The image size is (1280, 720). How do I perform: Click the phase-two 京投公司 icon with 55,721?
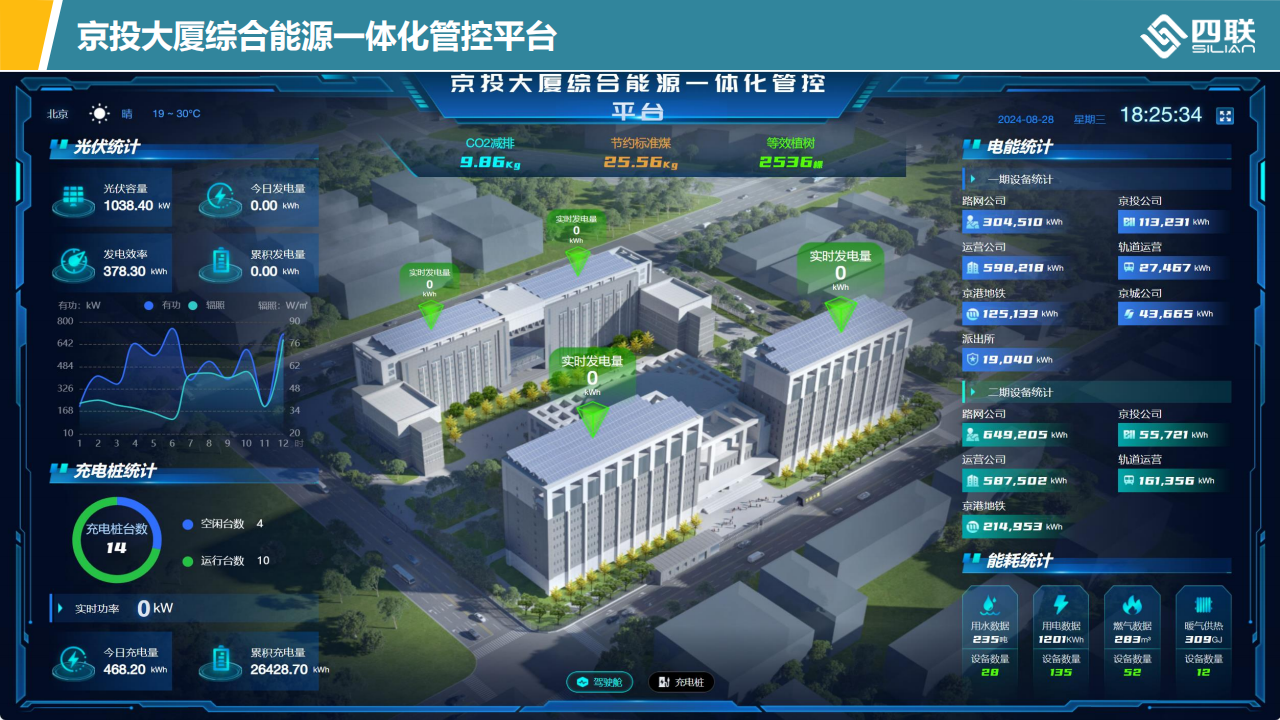click(1128, 435)
